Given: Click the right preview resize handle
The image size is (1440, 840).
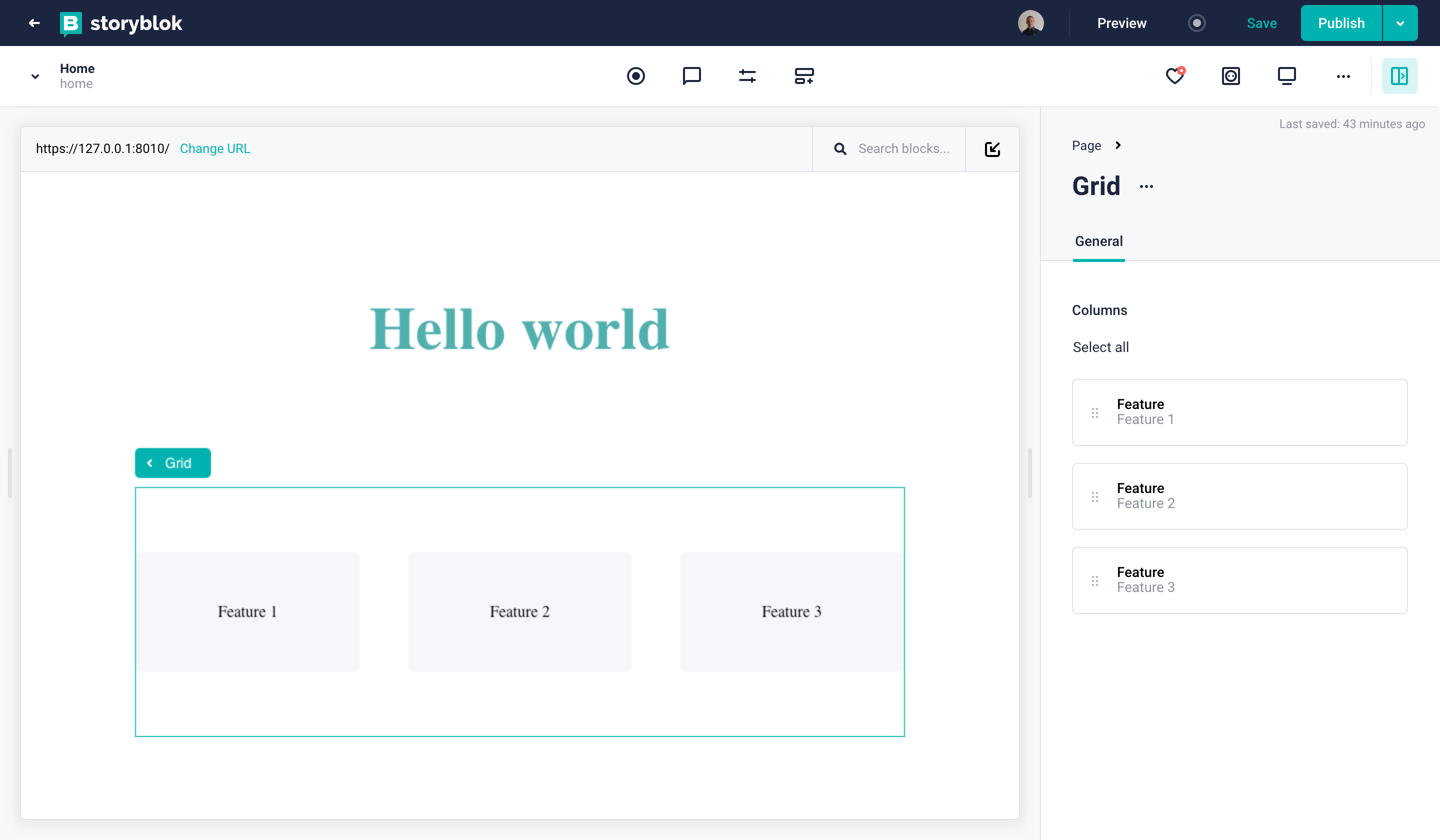Looking at the screenshot, I should (1029, 473).
